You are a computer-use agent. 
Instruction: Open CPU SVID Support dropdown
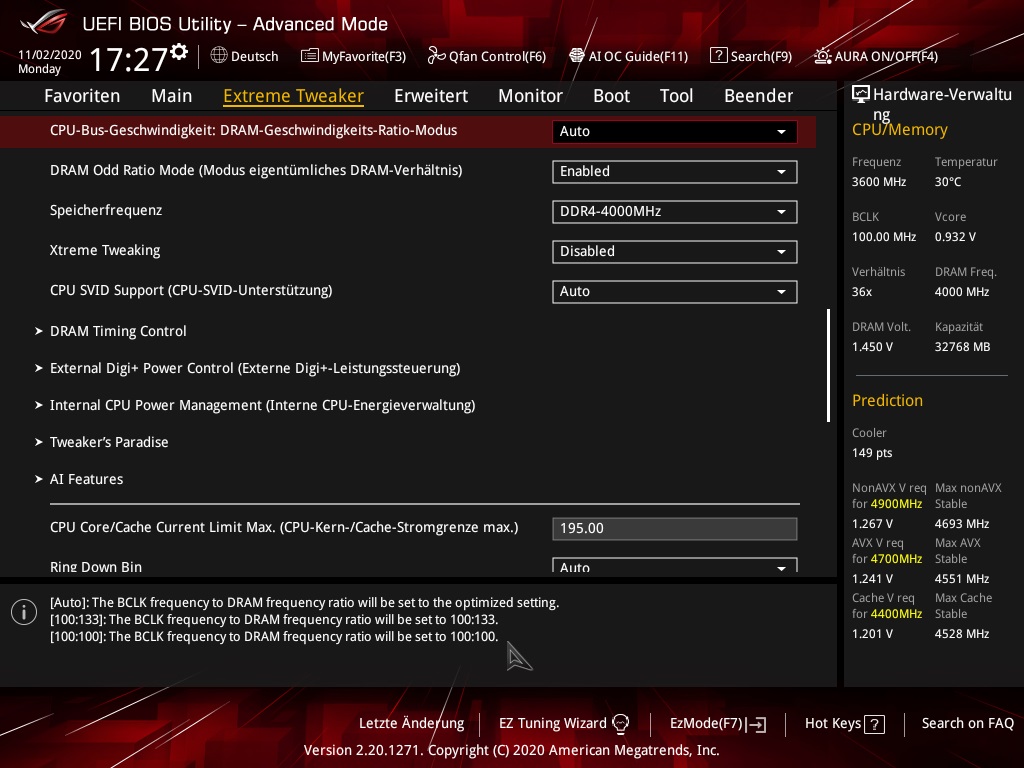click(x=675, y=291)
